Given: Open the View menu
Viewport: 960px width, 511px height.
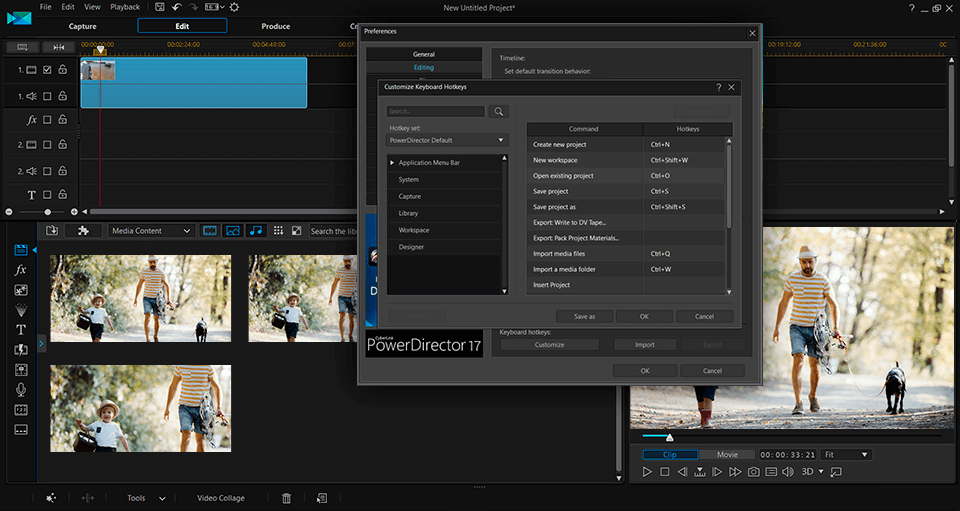Looking at the screenshot, I should coord(92,7).
